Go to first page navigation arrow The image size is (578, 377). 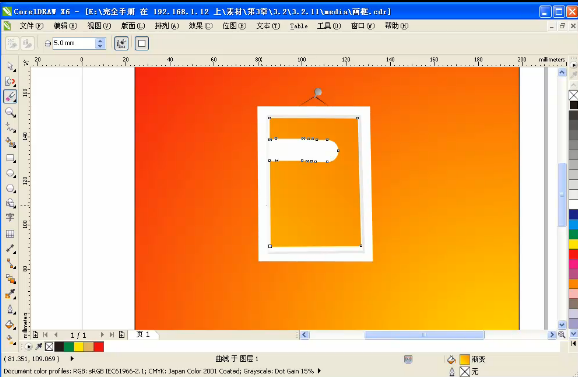pos(45,335)
